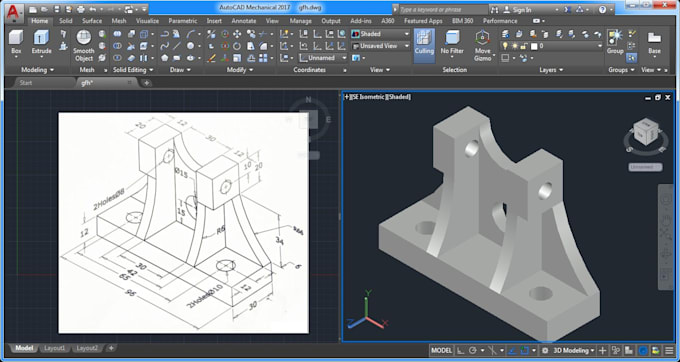
Task: Toggle the layer lock padlock icon
Action: coord(524,46)
